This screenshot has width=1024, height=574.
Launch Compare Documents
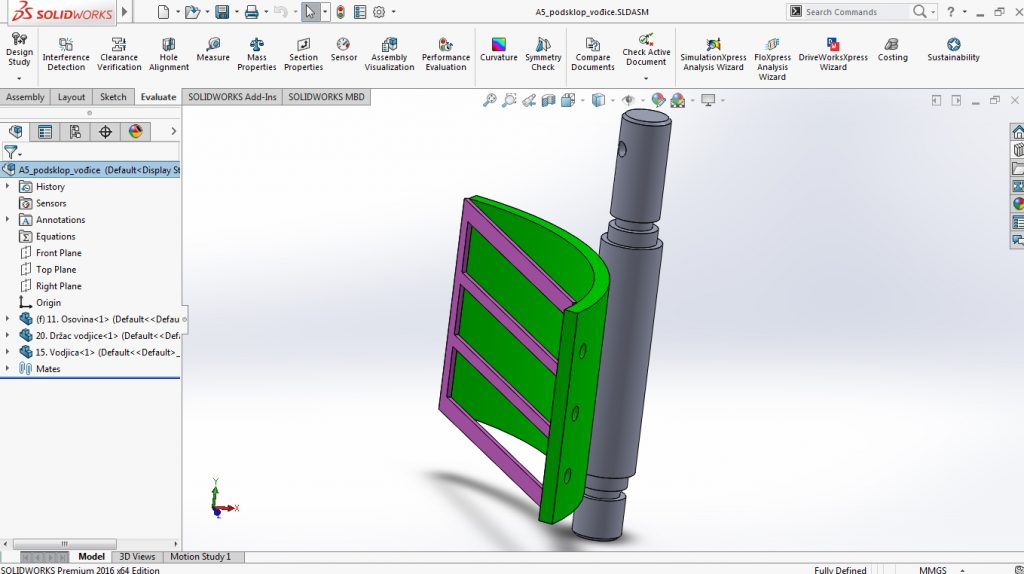point(592,54)
